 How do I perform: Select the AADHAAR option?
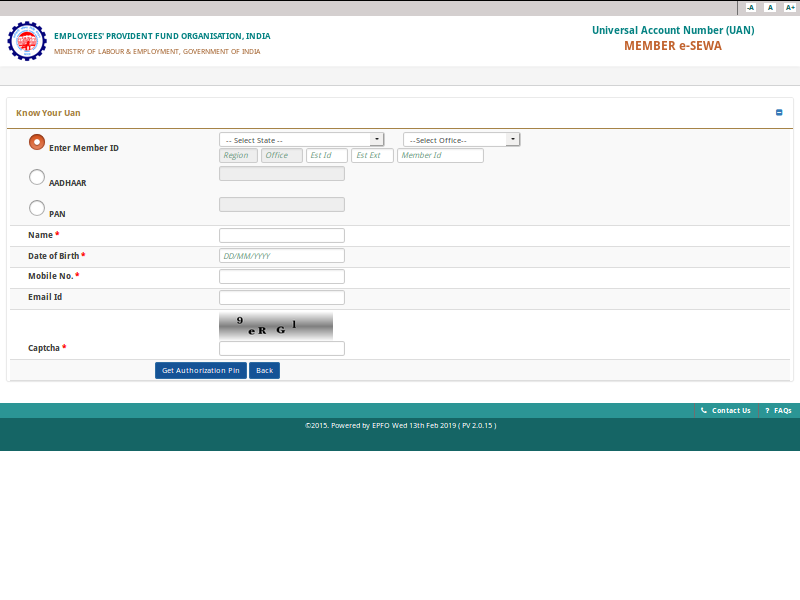pyautogui.click(x=36, y=176)
